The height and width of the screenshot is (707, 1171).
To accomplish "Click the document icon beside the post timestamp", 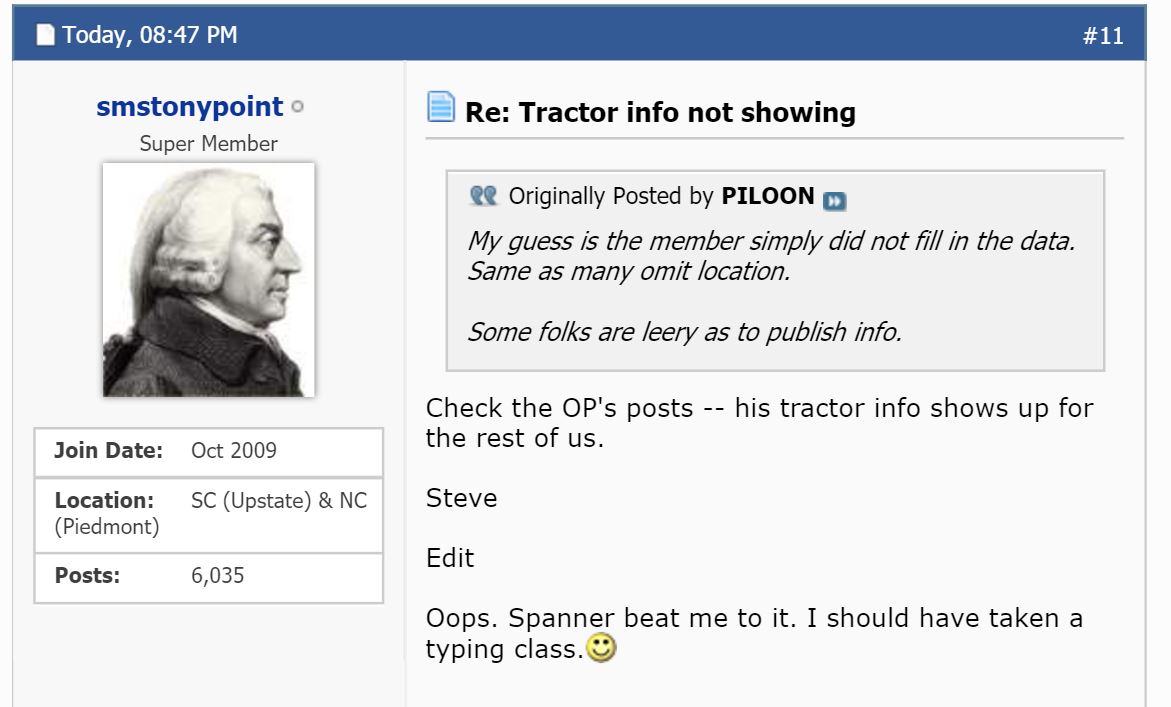I will 46,36.
